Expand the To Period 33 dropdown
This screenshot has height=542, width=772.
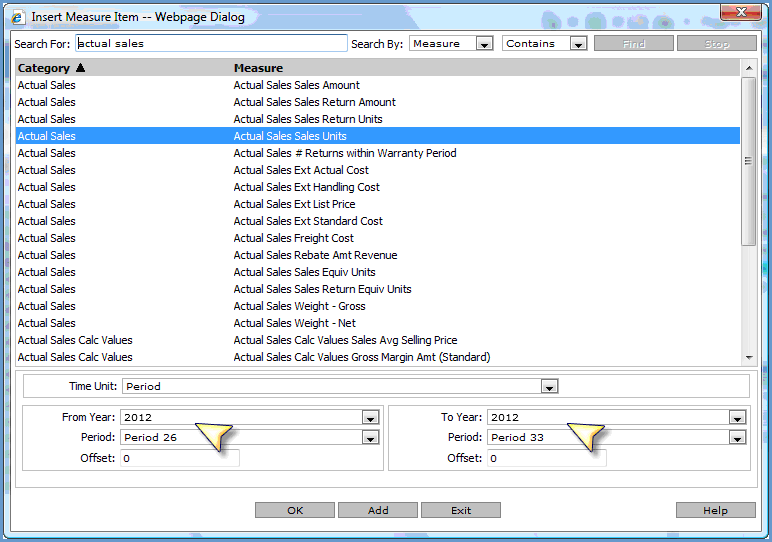pos(737,438)
